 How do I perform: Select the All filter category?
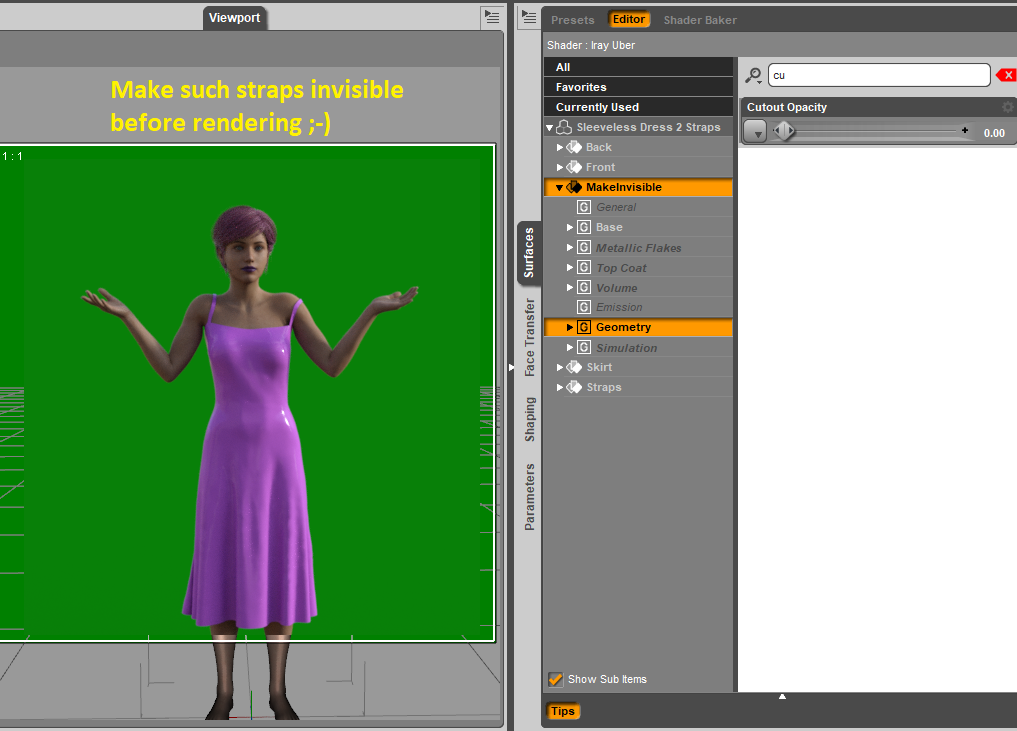[638, 67]
